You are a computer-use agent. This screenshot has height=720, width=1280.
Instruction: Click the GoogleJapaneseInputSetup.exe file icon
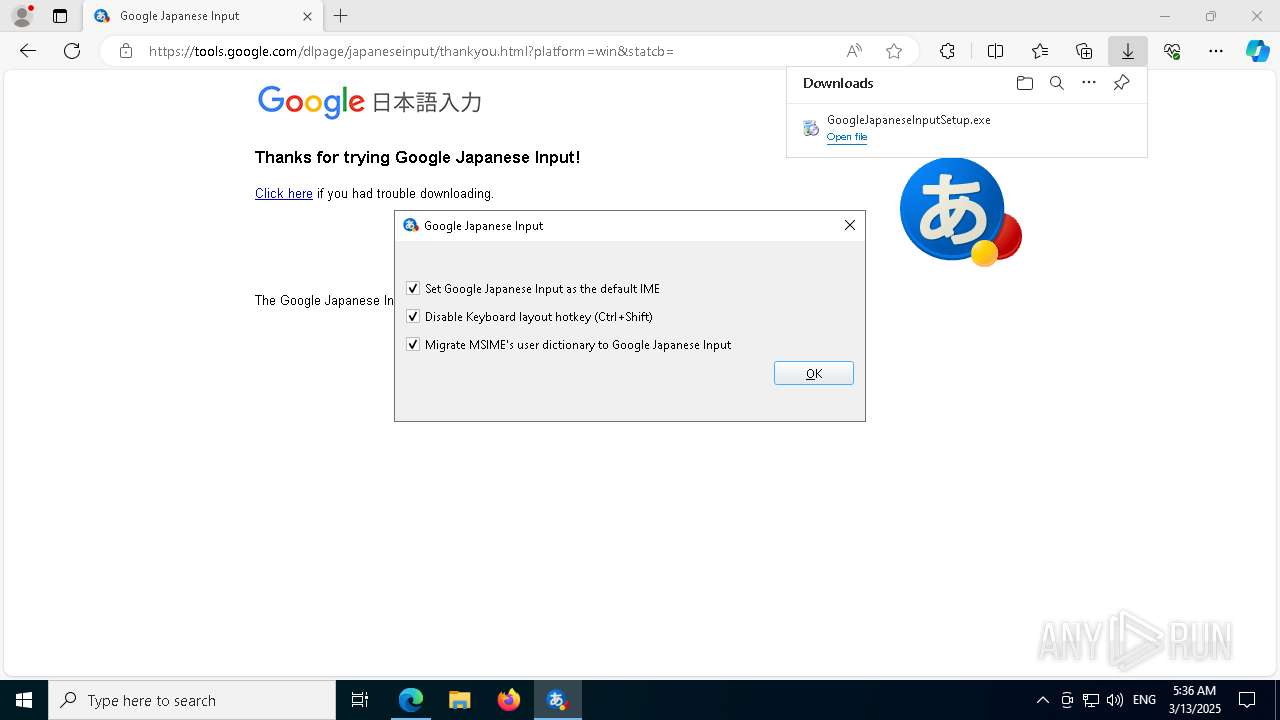click(811, 128)
